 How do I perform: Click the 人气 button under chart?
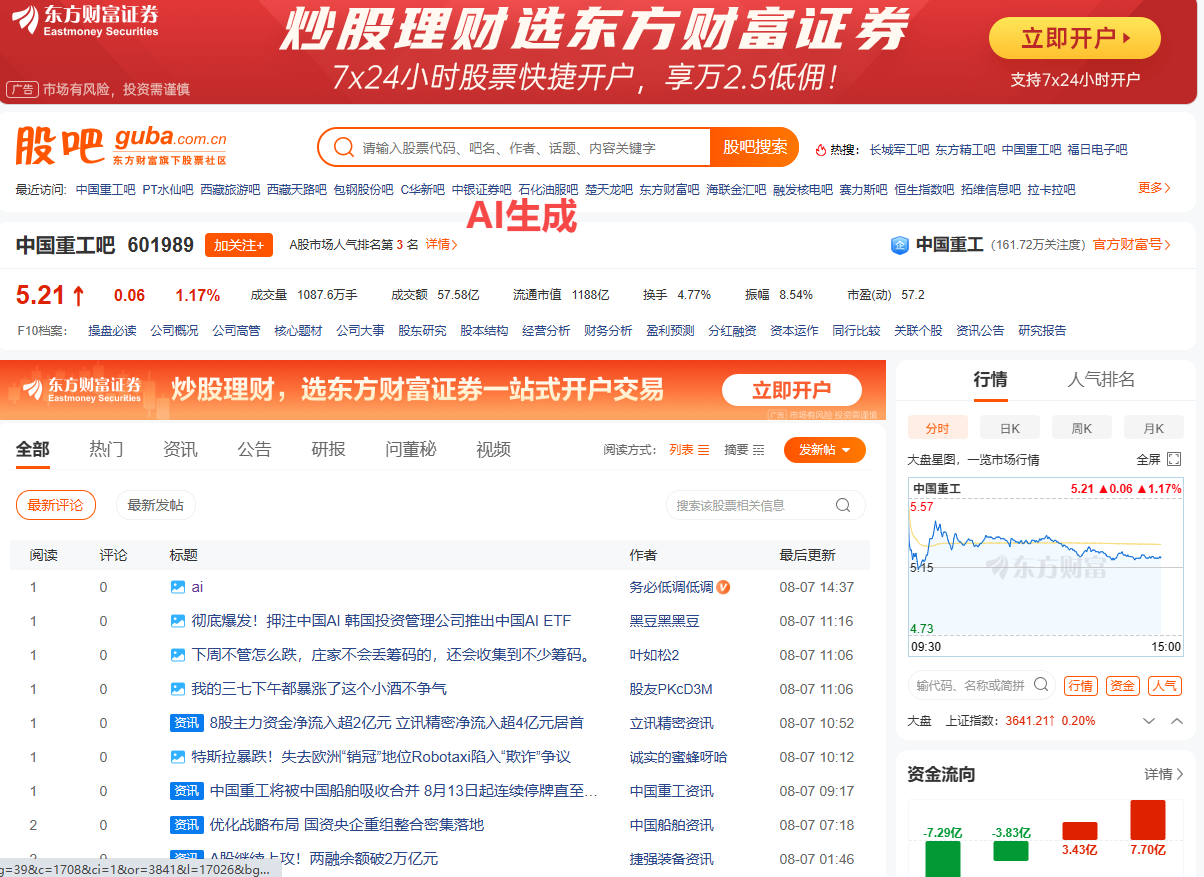pos(1164,686)
